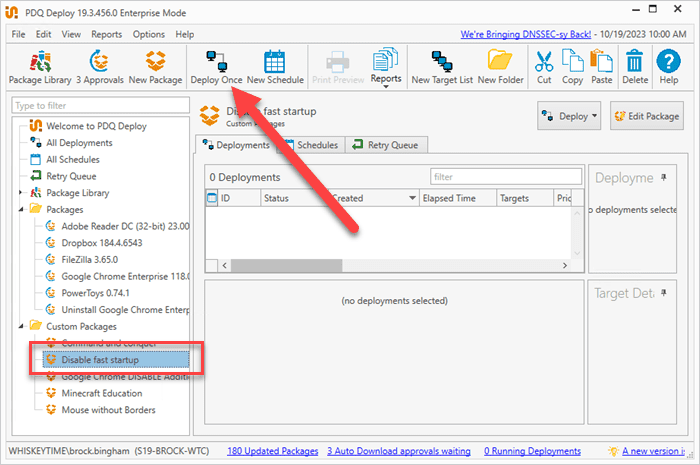Click the Cut scissors icon
The width and height of the screenshot is (700, 465).
click(544, 67)
